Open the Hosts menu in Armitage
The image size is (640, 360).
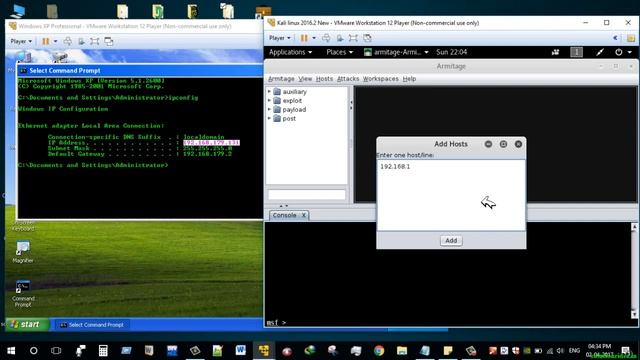[x=324, y=79]
